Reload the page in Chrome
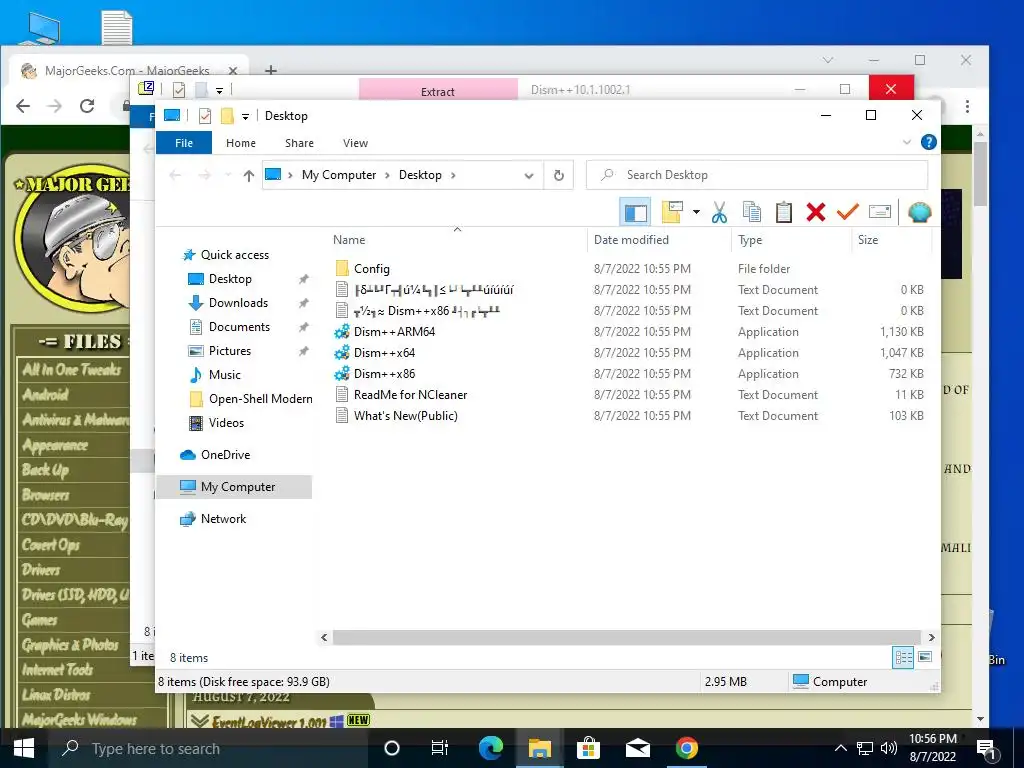This screenshot has height=768, width=1024. pyautogui.click(x=87, y=106)
